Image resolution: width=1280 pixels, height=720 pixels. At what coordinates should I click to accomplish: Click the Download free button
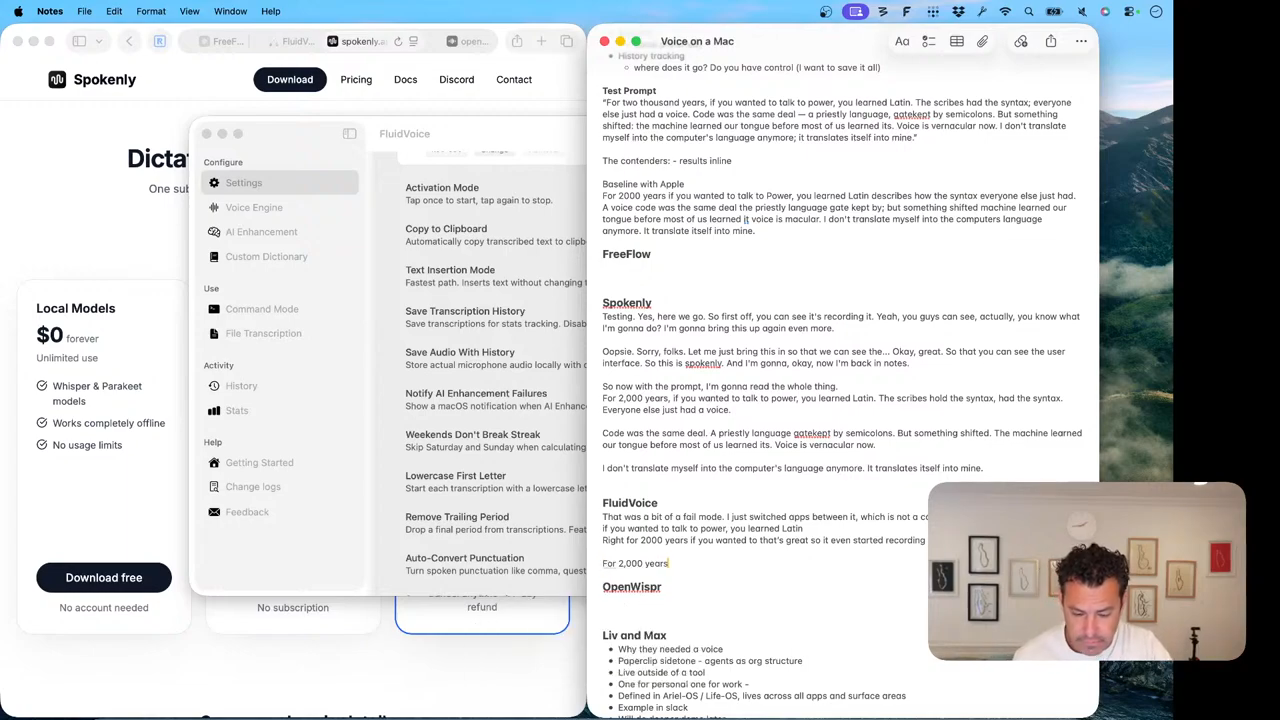click(x=104, y=578)
